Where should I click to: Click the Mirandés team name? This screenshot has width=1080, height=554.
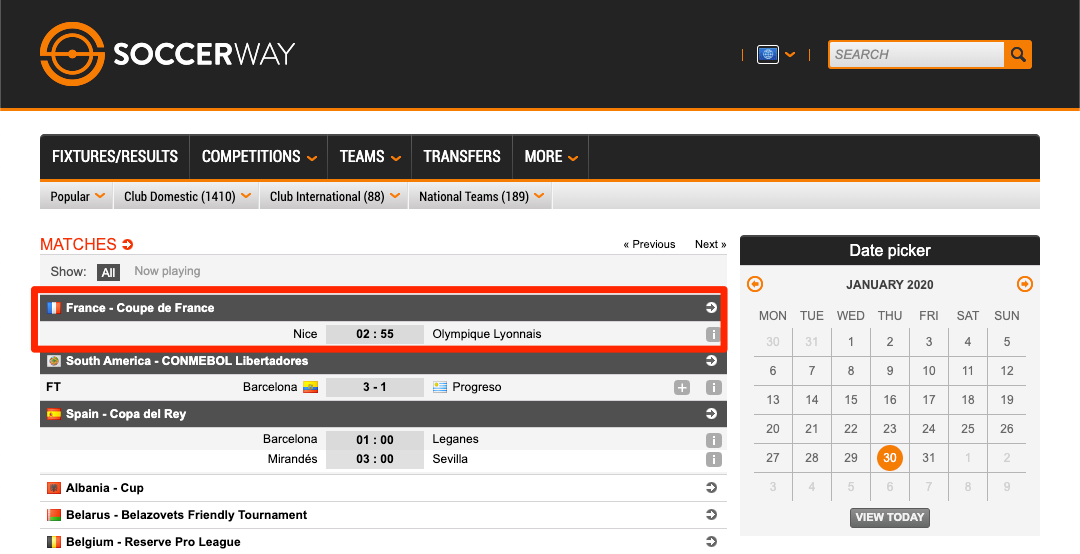[x=293, y=459]
